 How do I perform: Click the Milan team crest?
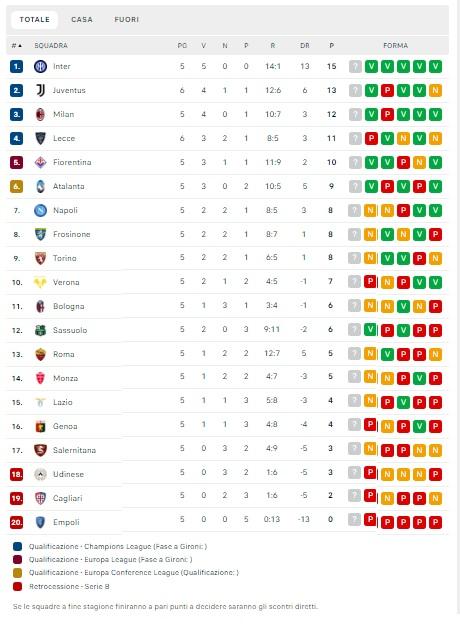pyautogui.click(x=40, y=114)
